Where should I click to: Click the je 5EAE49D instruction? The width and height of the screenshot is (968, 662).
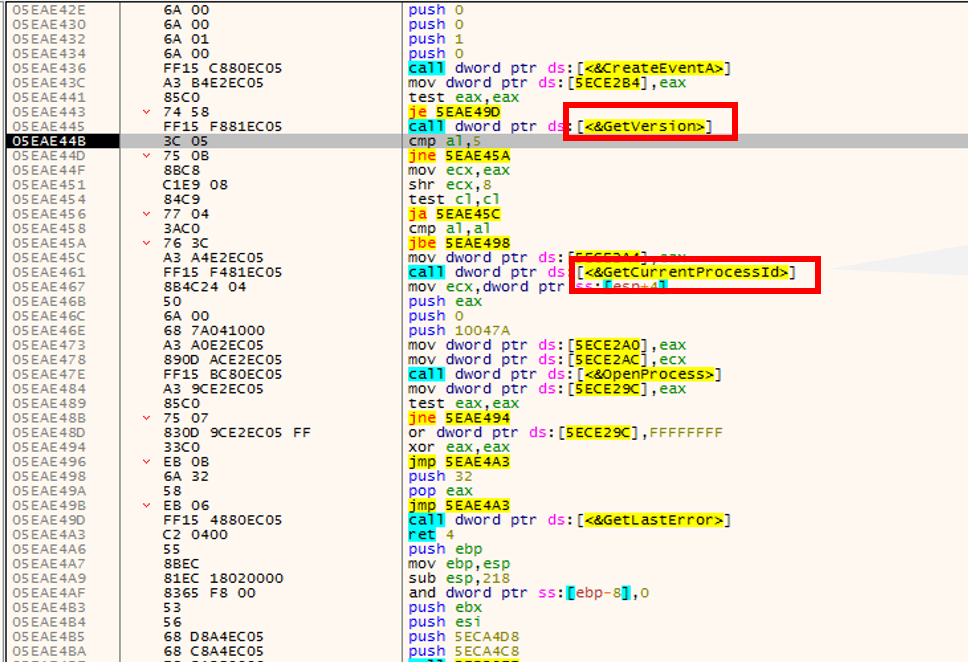(454, 112)
